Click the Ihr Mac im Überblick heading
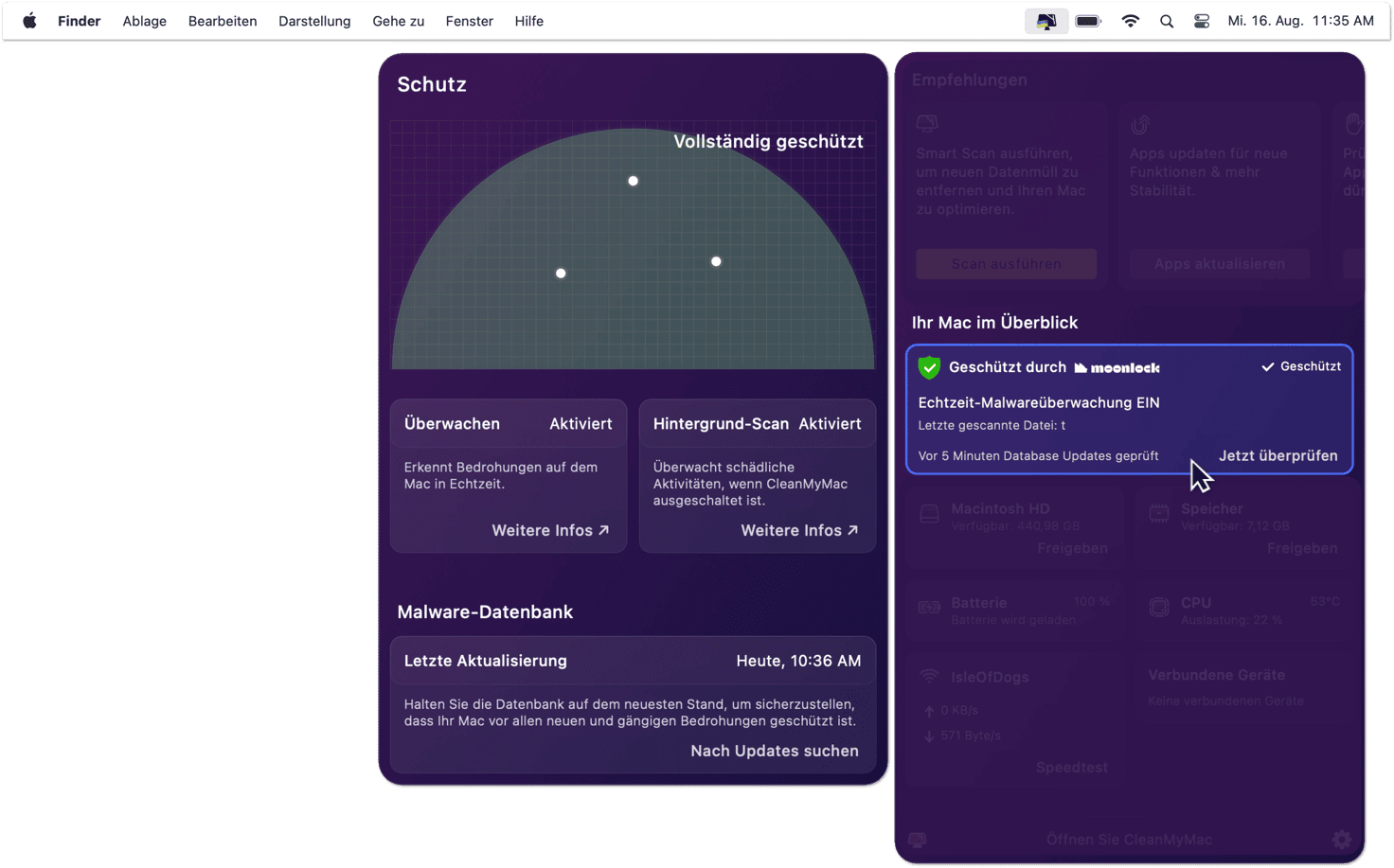1394x868 pixels. pyautogui.click(x=994, y=323)
